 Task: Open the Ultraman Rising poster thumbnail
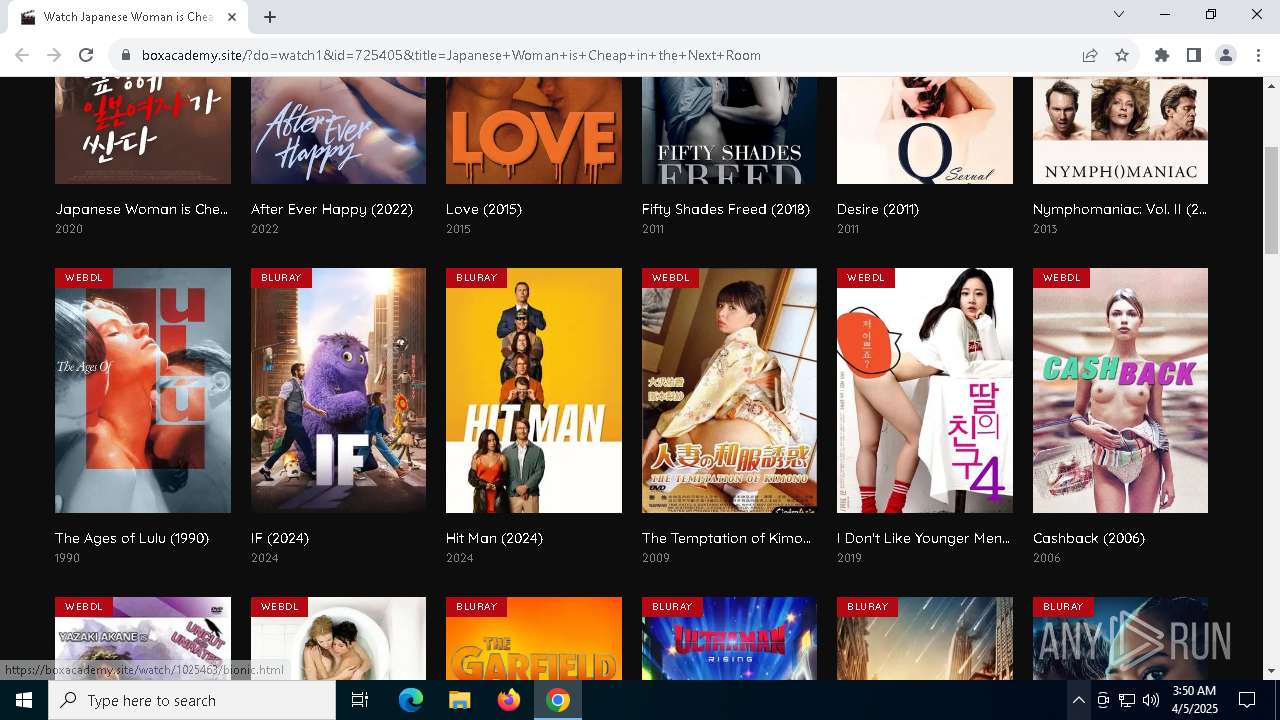pos(729,638)
